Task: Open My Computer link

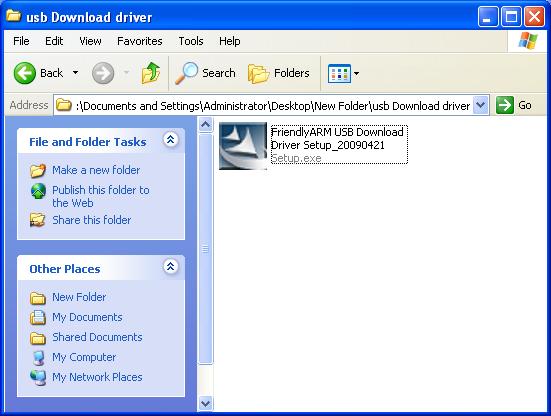Action: 84,357
